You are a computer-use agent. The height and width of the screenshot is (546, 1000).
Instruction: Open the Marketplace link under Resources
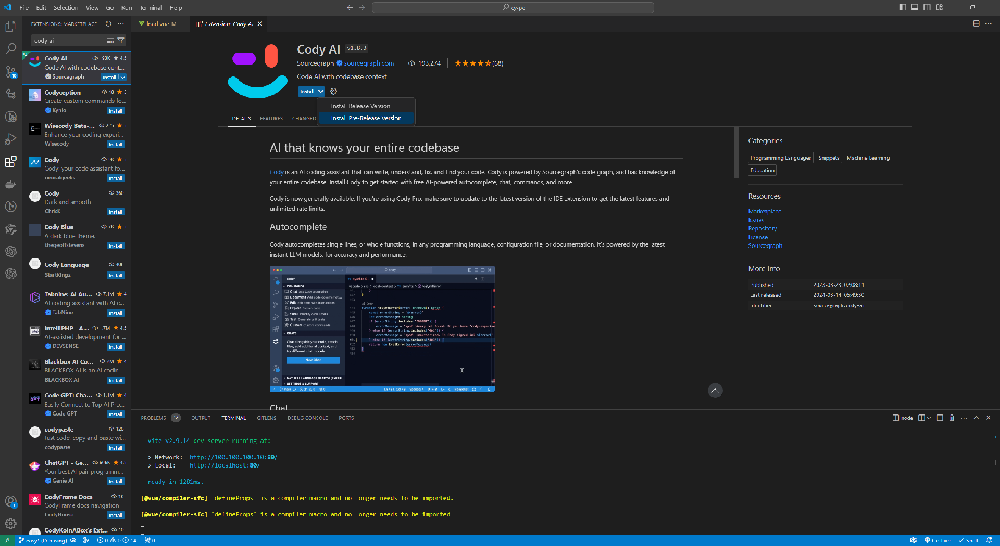(x=764, y=211)
